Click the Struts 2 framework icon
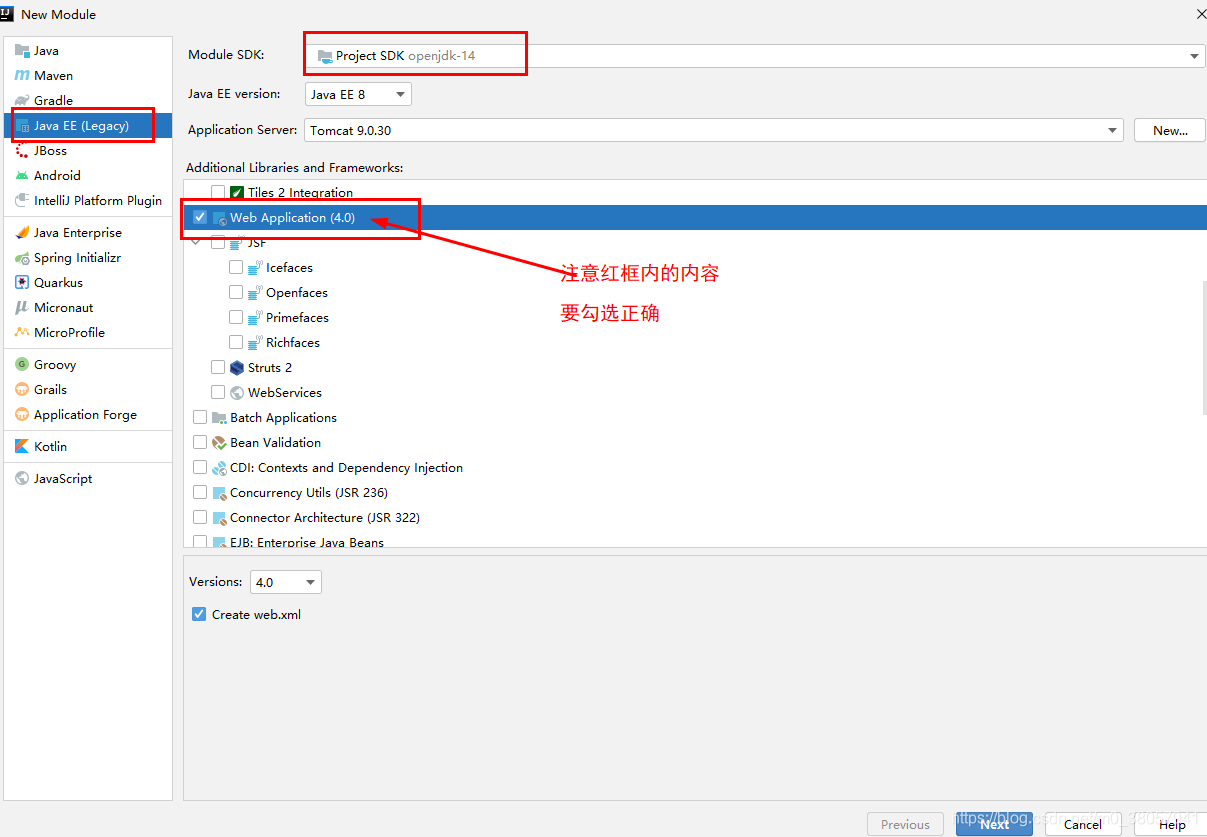Screen dimensions: 1207x837 point(237,367)
